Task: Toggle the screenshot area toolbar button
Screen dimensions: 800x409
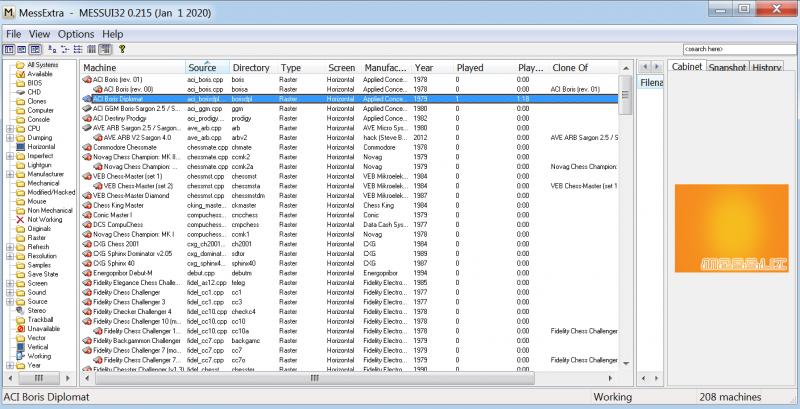Action: tap(21, 48)
